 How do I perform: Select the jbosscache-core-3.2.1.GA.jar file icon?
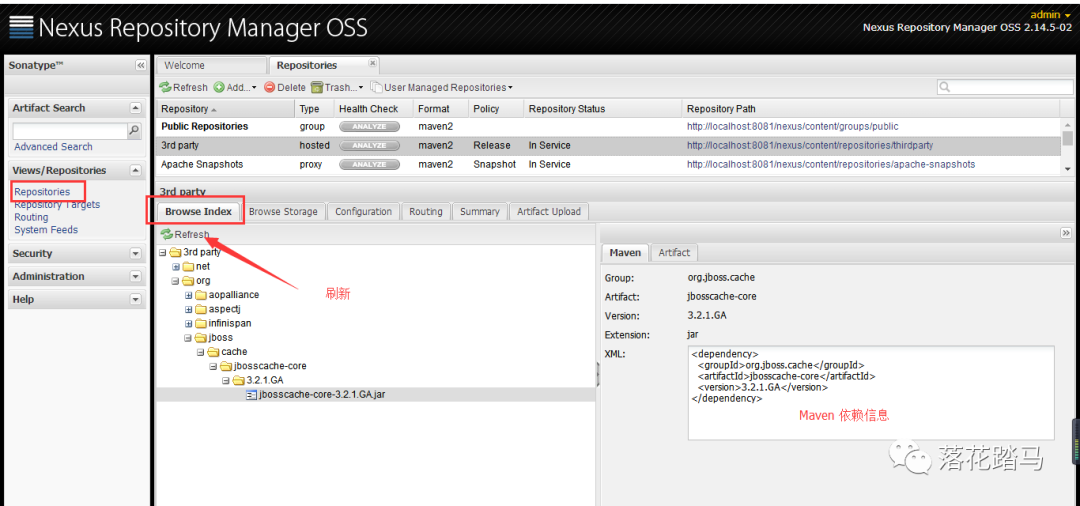coord(251,395)
